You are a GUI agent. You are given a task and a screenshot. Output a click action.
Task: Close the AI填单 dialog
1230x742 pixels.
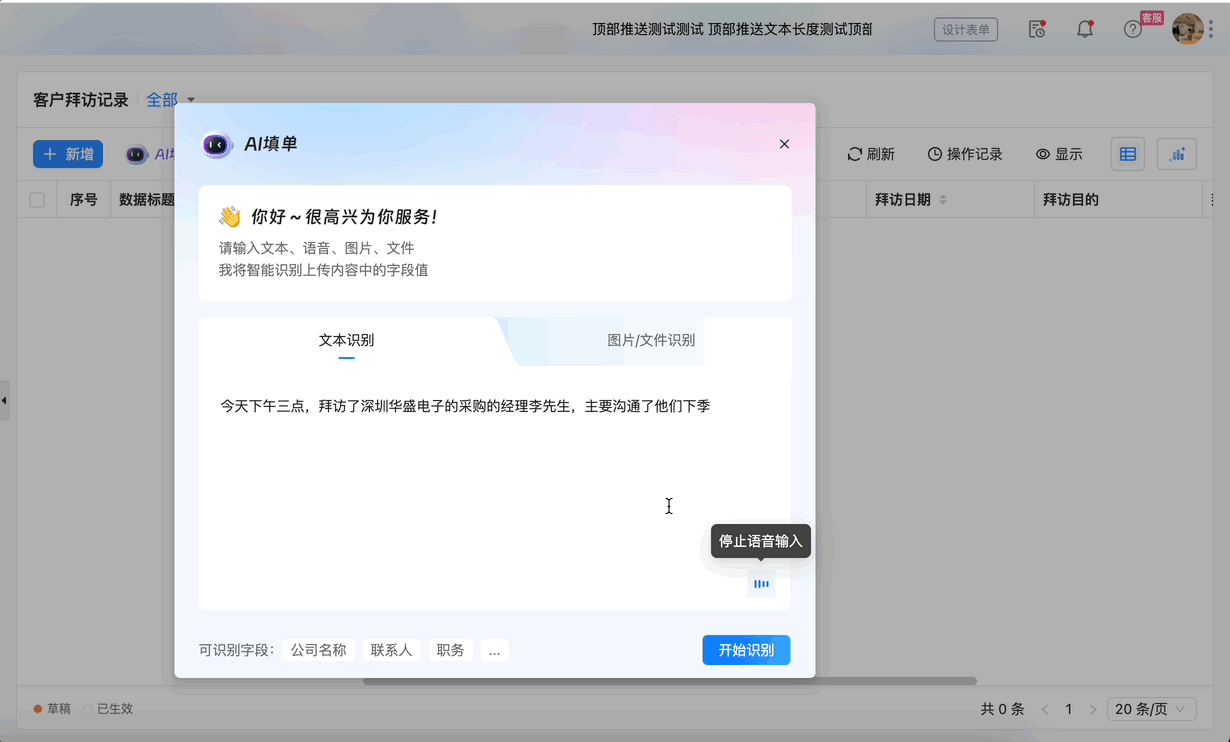click(x=784, y=144)
